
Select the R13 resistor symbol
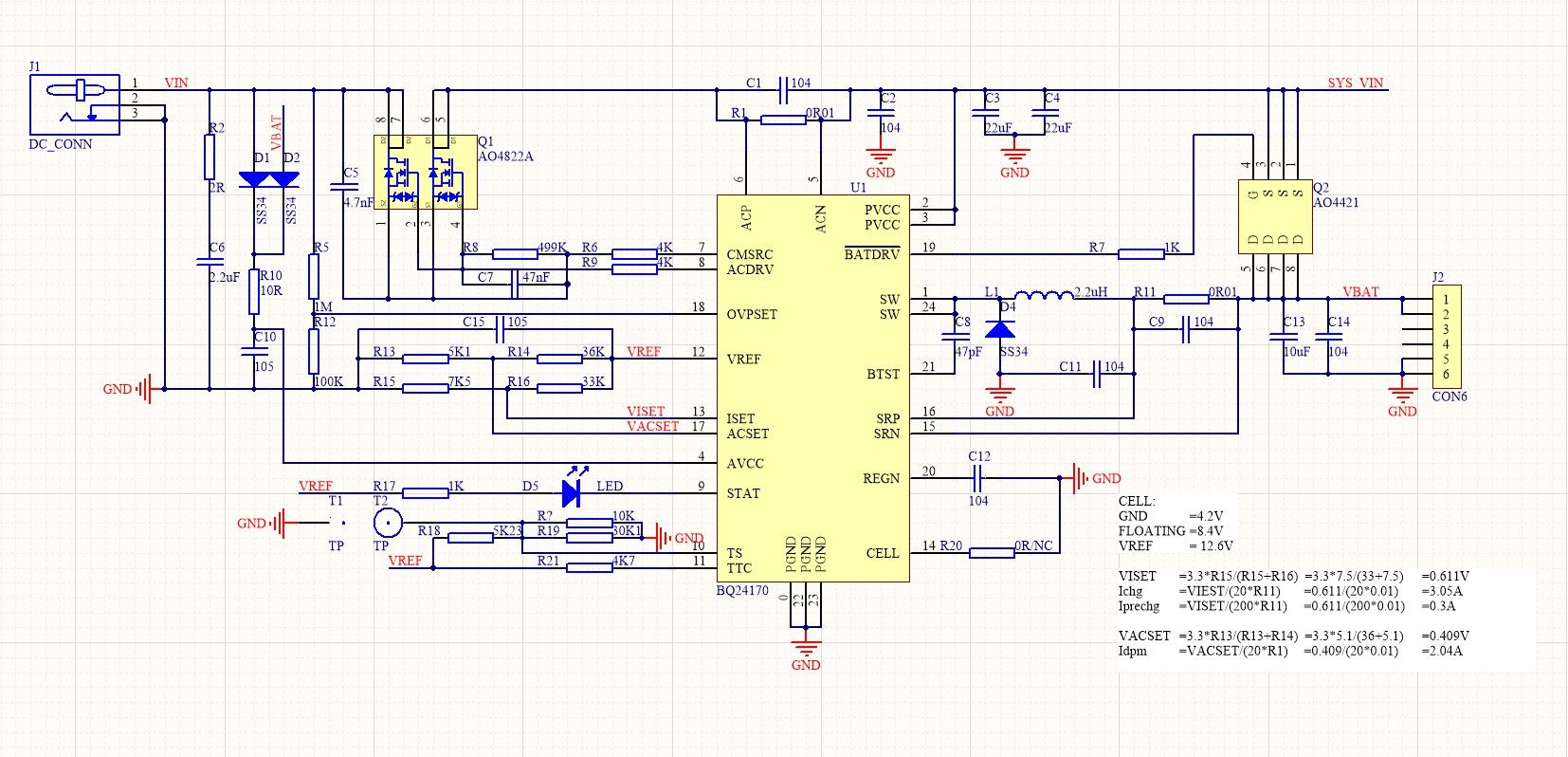pyautogui.click(x=426, y=359)
